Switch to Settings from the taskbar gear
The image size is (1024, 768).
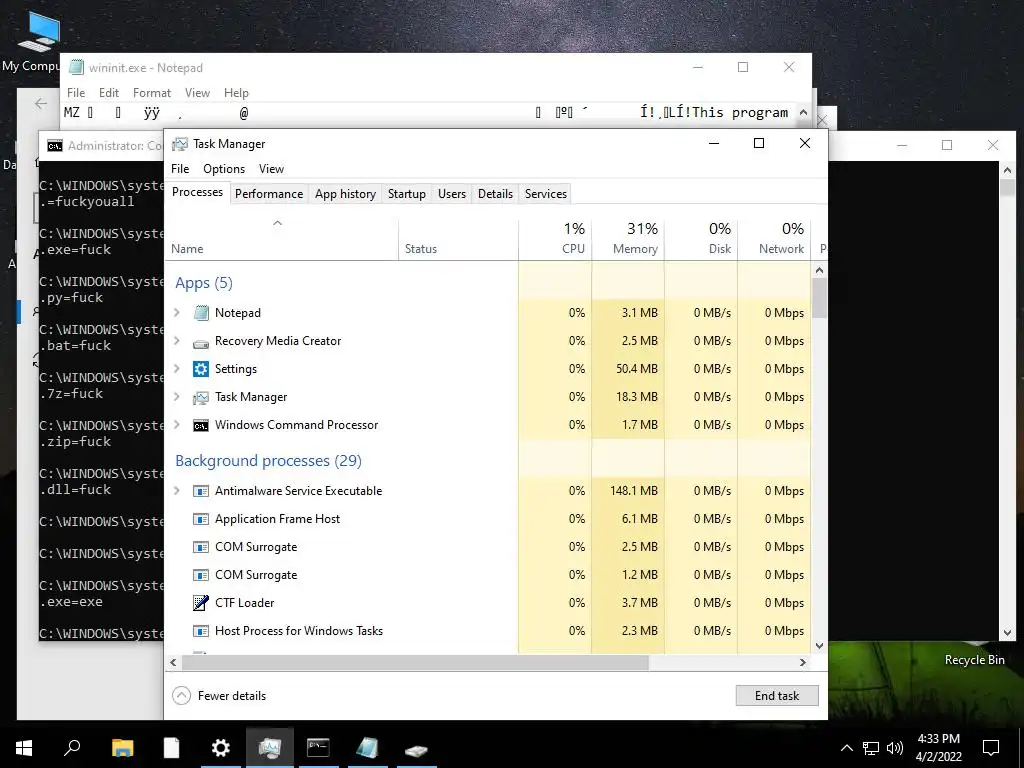[x=221, y=748]
